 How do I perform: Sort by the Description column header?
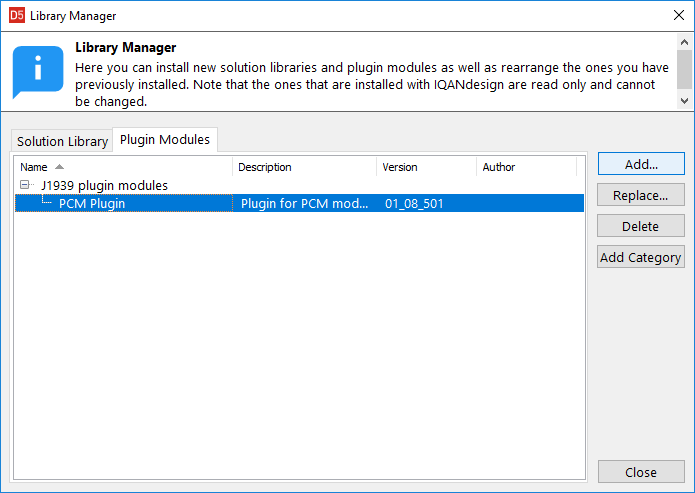(x=305, y=167)
